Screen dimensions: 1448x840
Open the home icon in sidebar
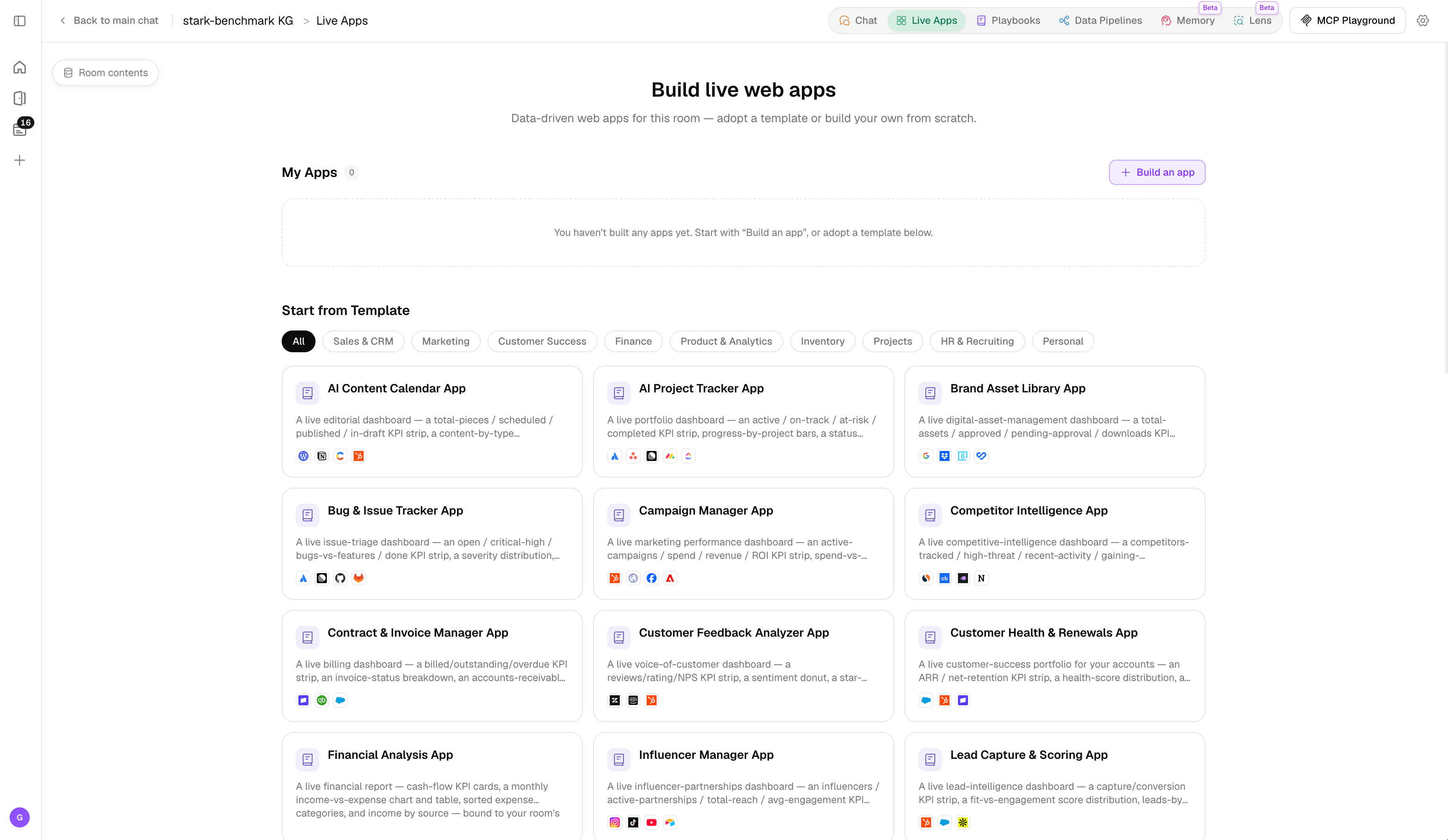[20, 67]
